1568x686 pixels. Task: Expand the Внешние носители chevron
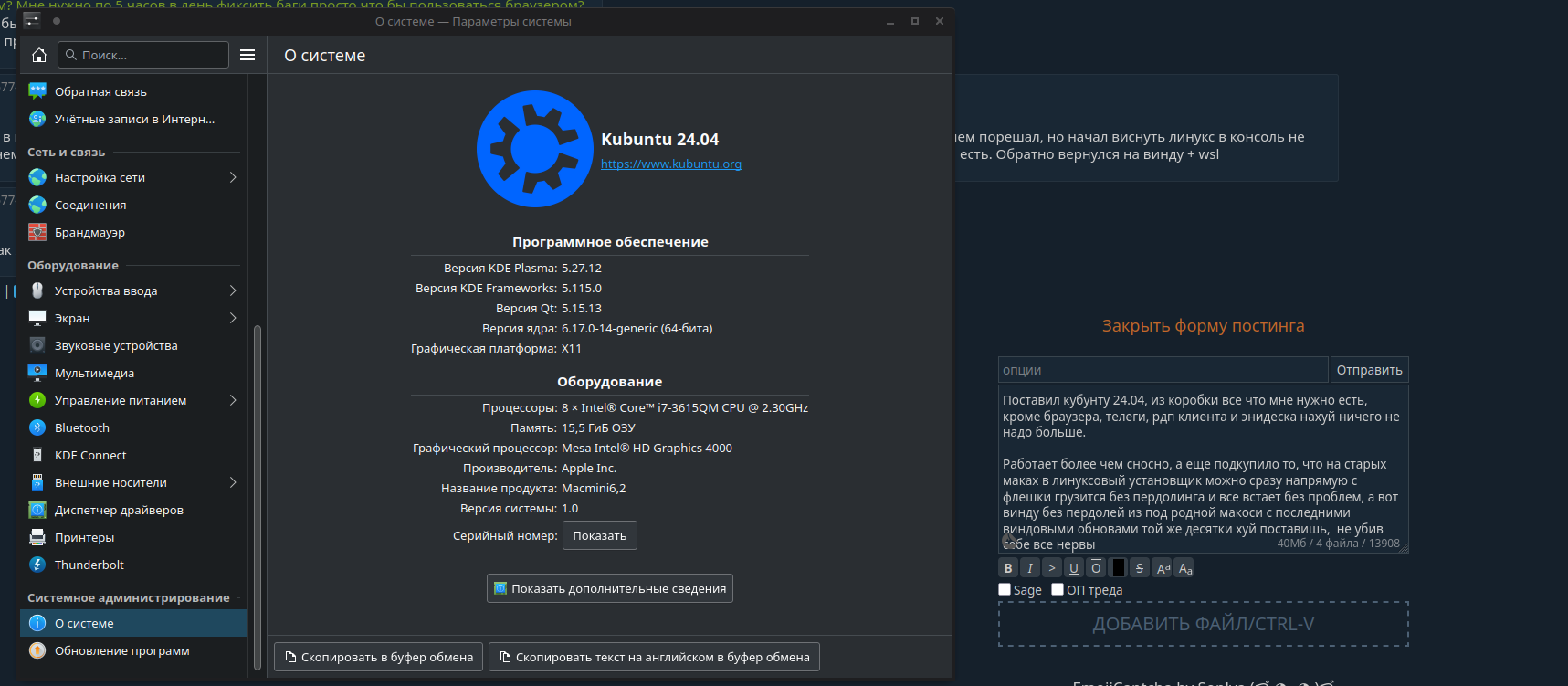tap(233, 482)
